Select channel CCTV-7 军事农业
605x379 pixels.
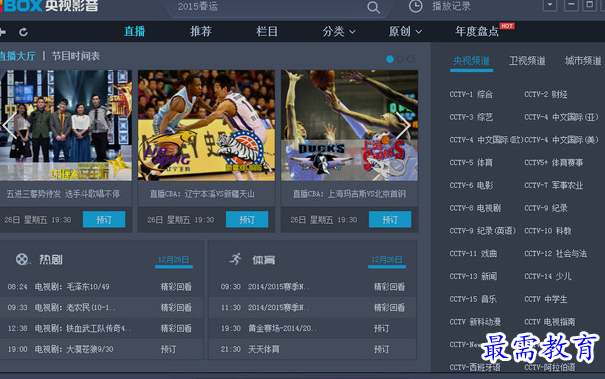(554, 186)
